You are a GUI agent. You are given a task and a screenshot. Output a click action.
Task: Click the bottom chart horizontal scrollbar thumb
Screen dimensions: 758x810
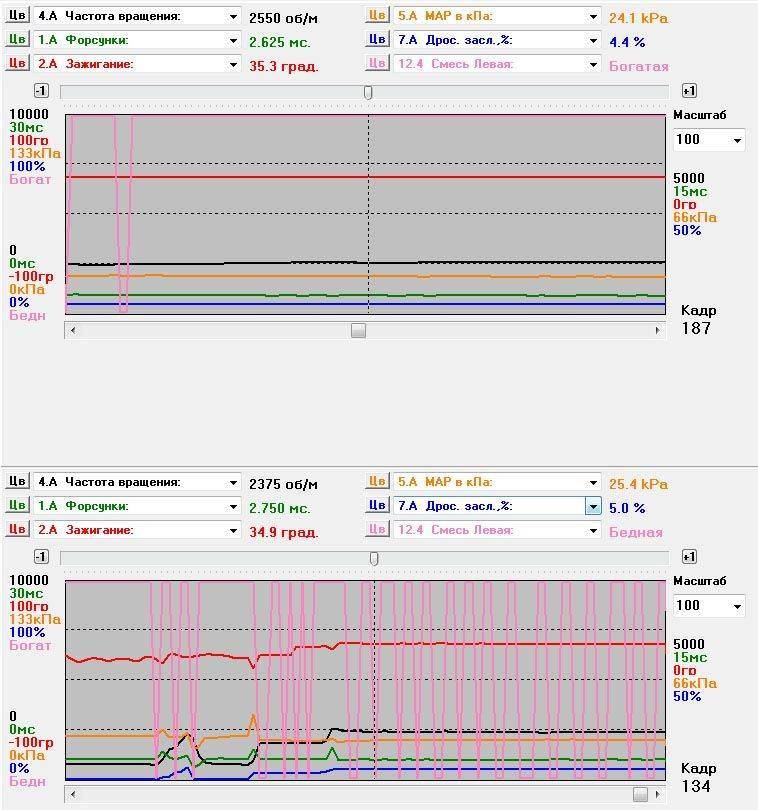640,794
